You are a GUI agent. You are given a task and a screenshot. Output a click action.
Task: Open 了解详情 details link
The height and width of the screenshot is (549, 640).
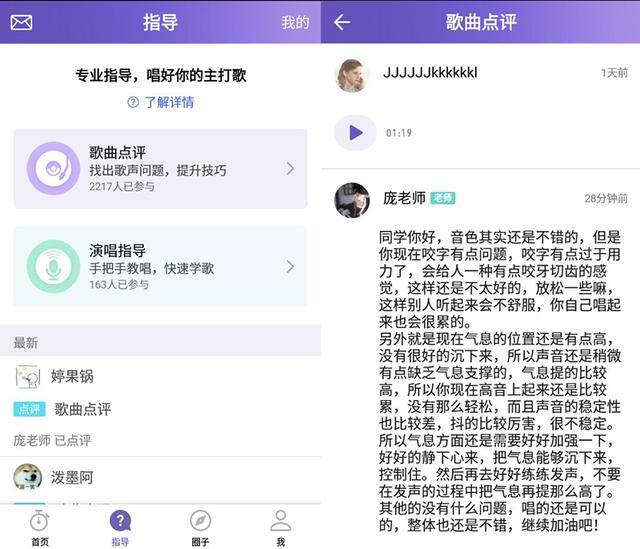[x=169, y=102]
